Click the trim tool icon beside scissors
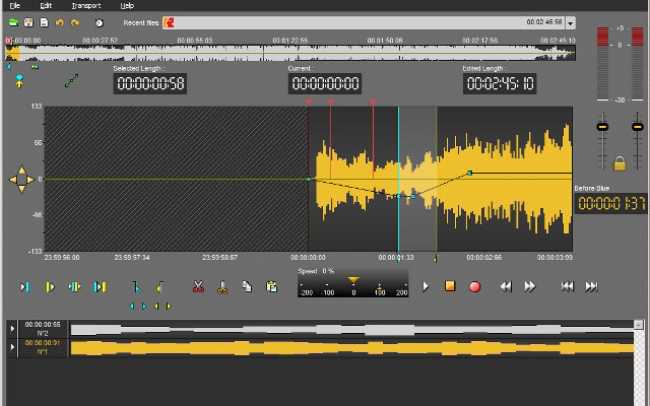The width and height of the screenshot is (650, 406). 223,287
